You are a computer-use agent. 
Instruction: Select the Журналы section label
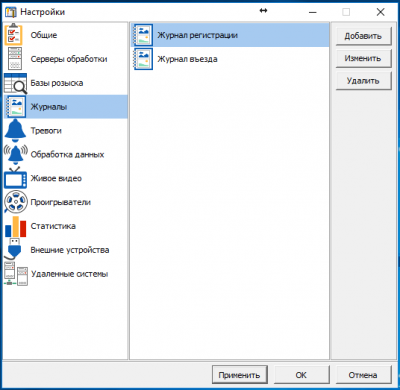[x=49, y=107]
